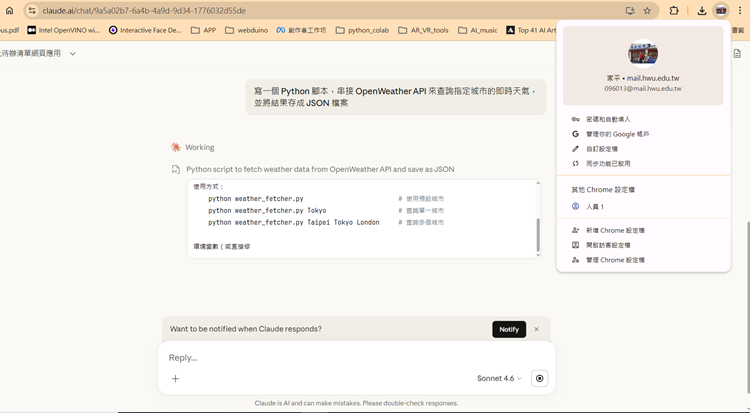This screenshot has width=750, height=413.
Task: Open Chrome three-dot menu
Action: [x=740, y=10]
